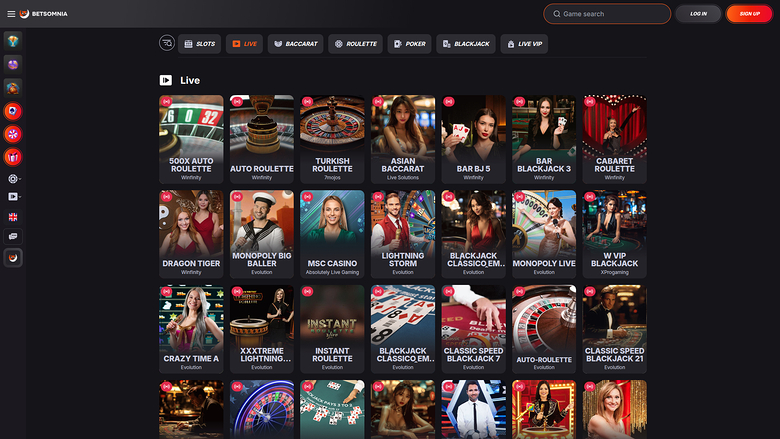Expand the soccer ball sidebar menu
This screenshot has width=780, height=439.
(x=14, y=178)
